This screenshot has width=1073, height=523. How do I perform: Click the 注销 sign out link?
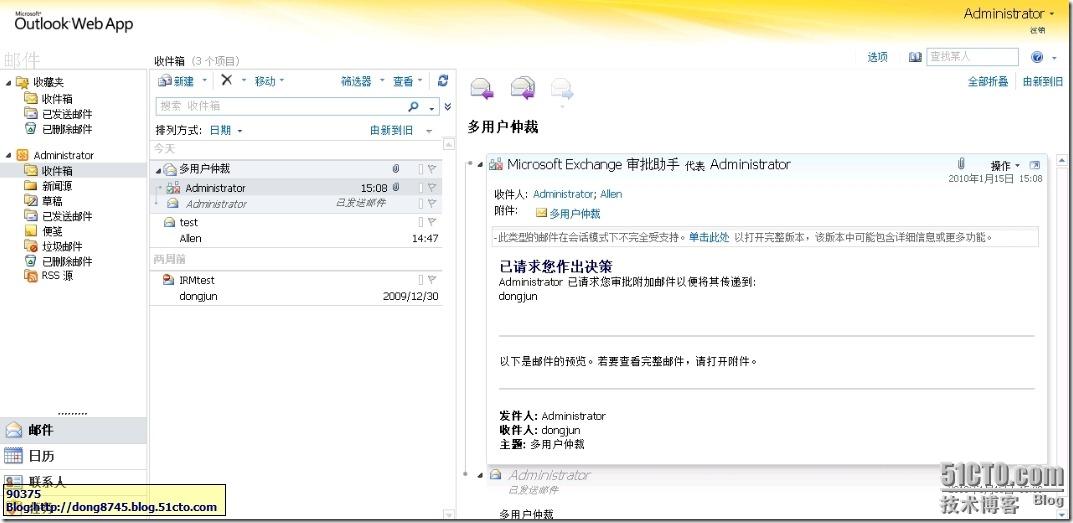(1037, 30)
